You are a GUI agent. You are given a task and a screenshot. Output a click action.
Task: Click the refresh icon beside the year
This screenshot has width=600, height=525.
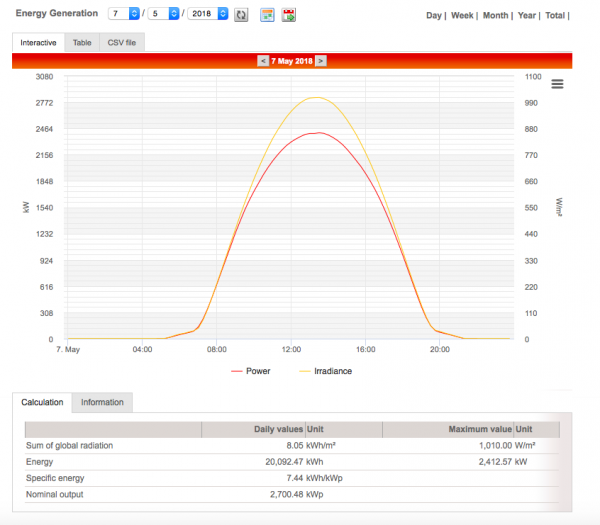click(241, 15)
